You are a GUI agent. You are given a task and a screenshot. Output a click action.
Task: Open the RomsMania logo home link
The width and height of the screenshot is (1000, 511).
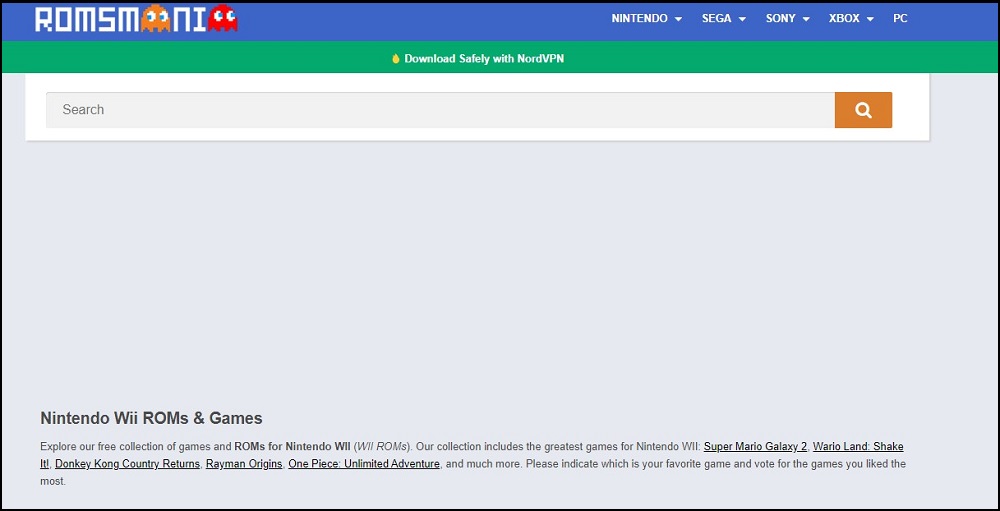(136, 19)
